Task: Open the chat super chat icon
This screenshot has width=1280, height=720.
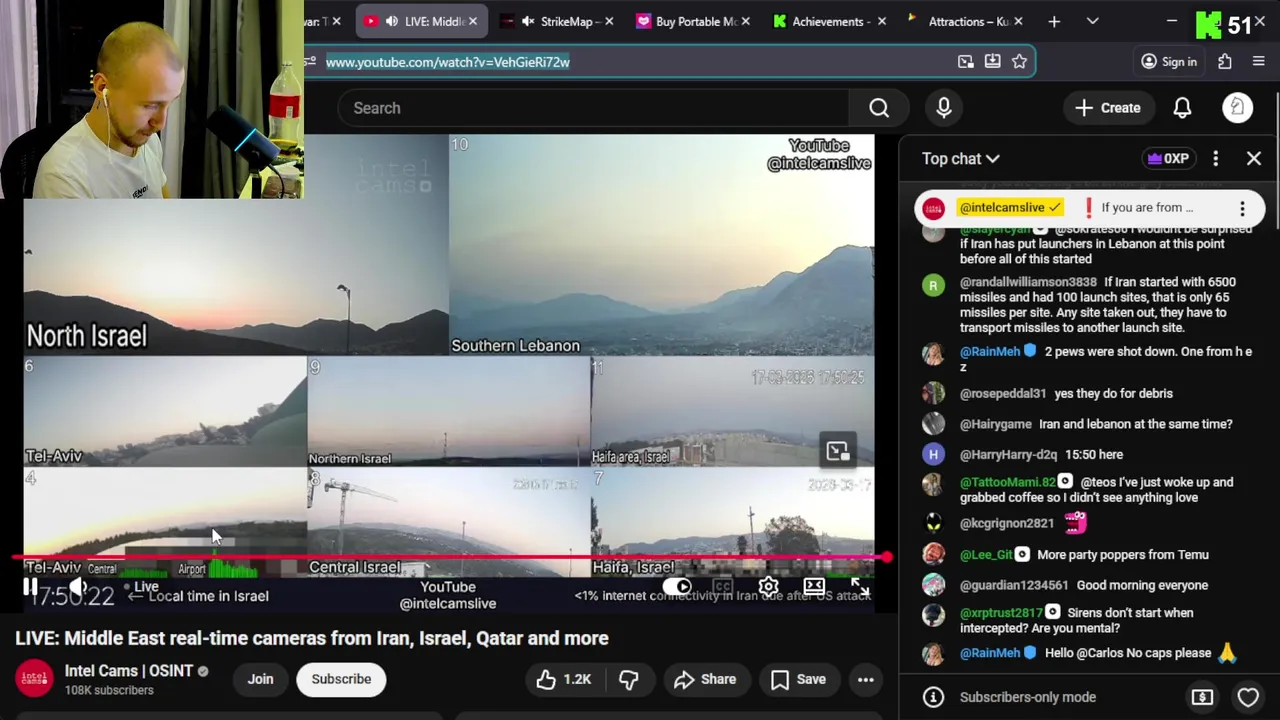Action: pos(1202,697)
